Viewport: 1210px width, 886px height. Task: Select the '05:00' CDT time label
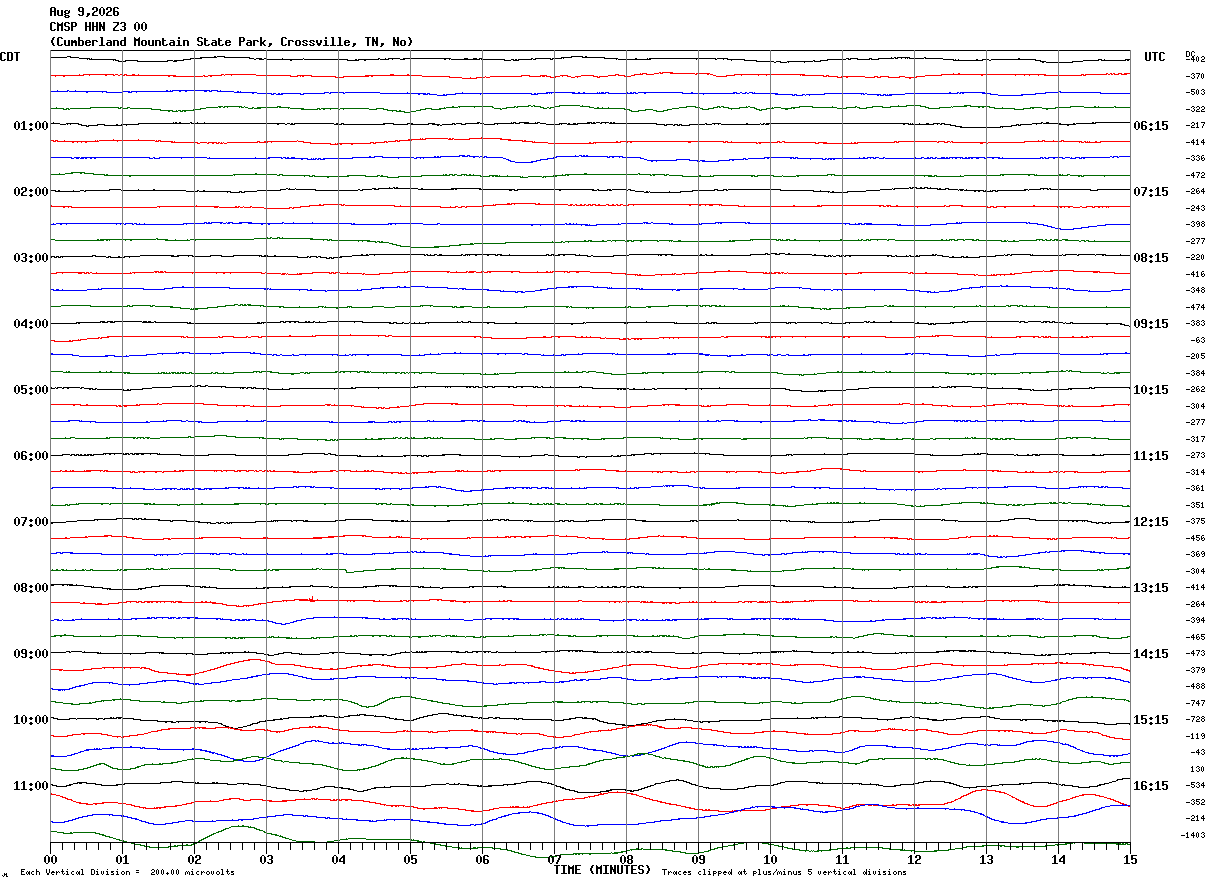pos(31,390)
